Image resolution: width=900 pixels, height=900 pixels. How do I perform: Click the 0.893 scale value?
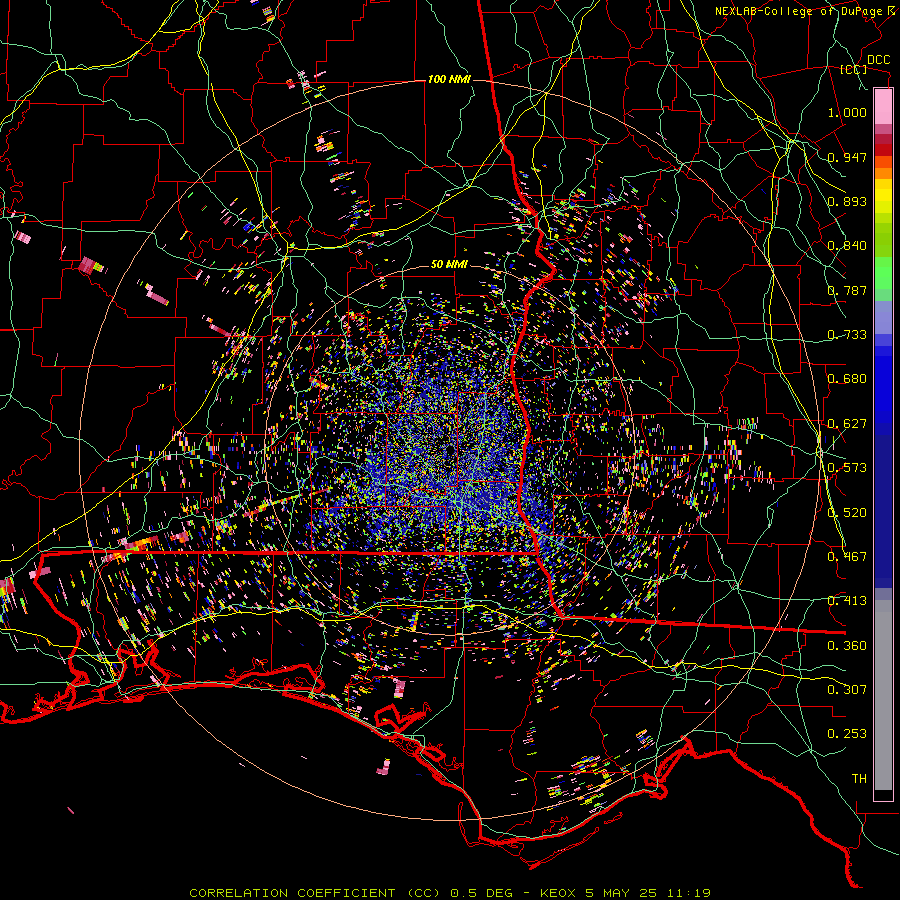click(x=847, y=201)
